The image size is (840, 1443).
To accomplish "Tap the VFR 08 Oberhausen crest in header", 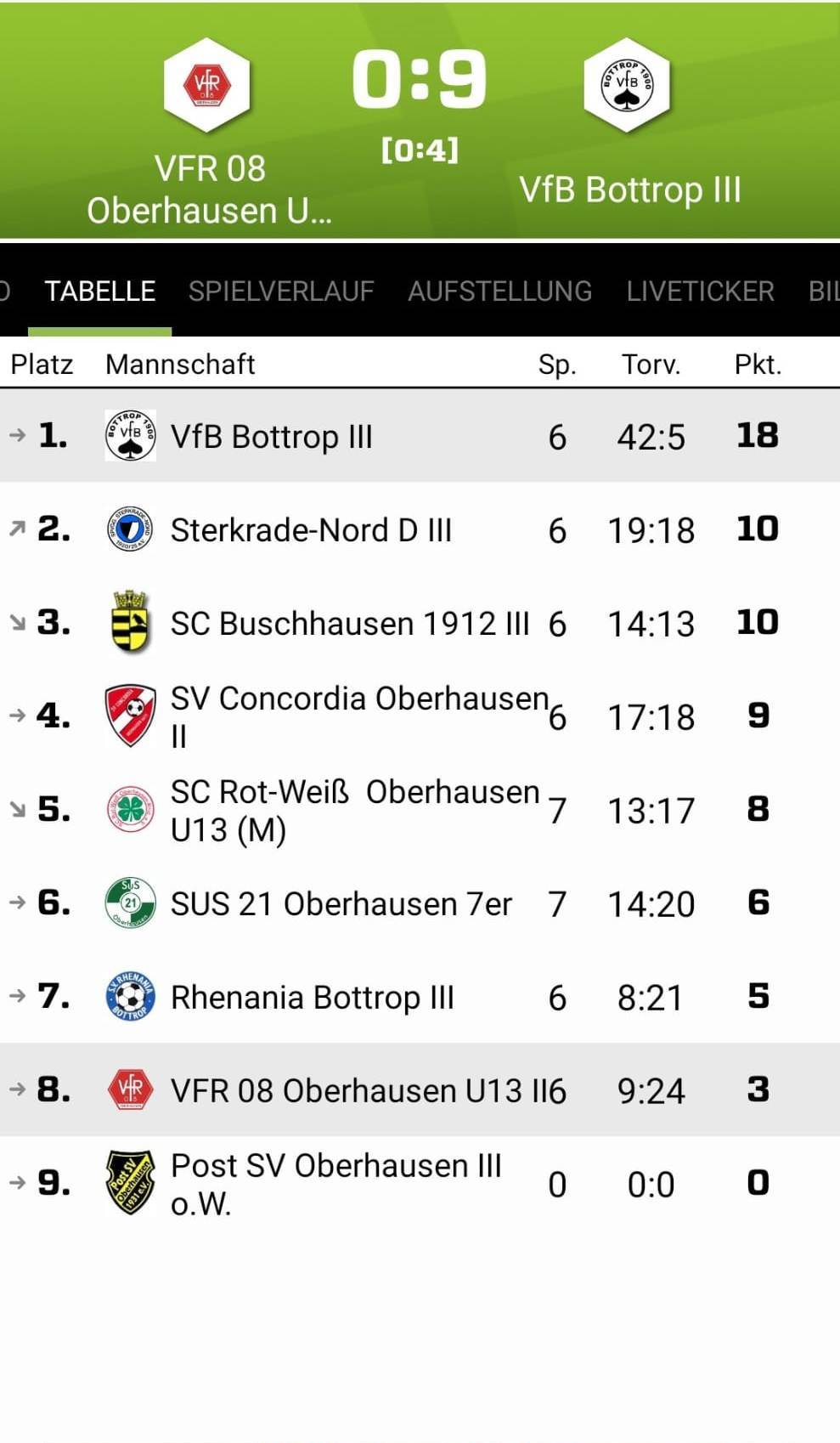I will (x=206, y=85).
